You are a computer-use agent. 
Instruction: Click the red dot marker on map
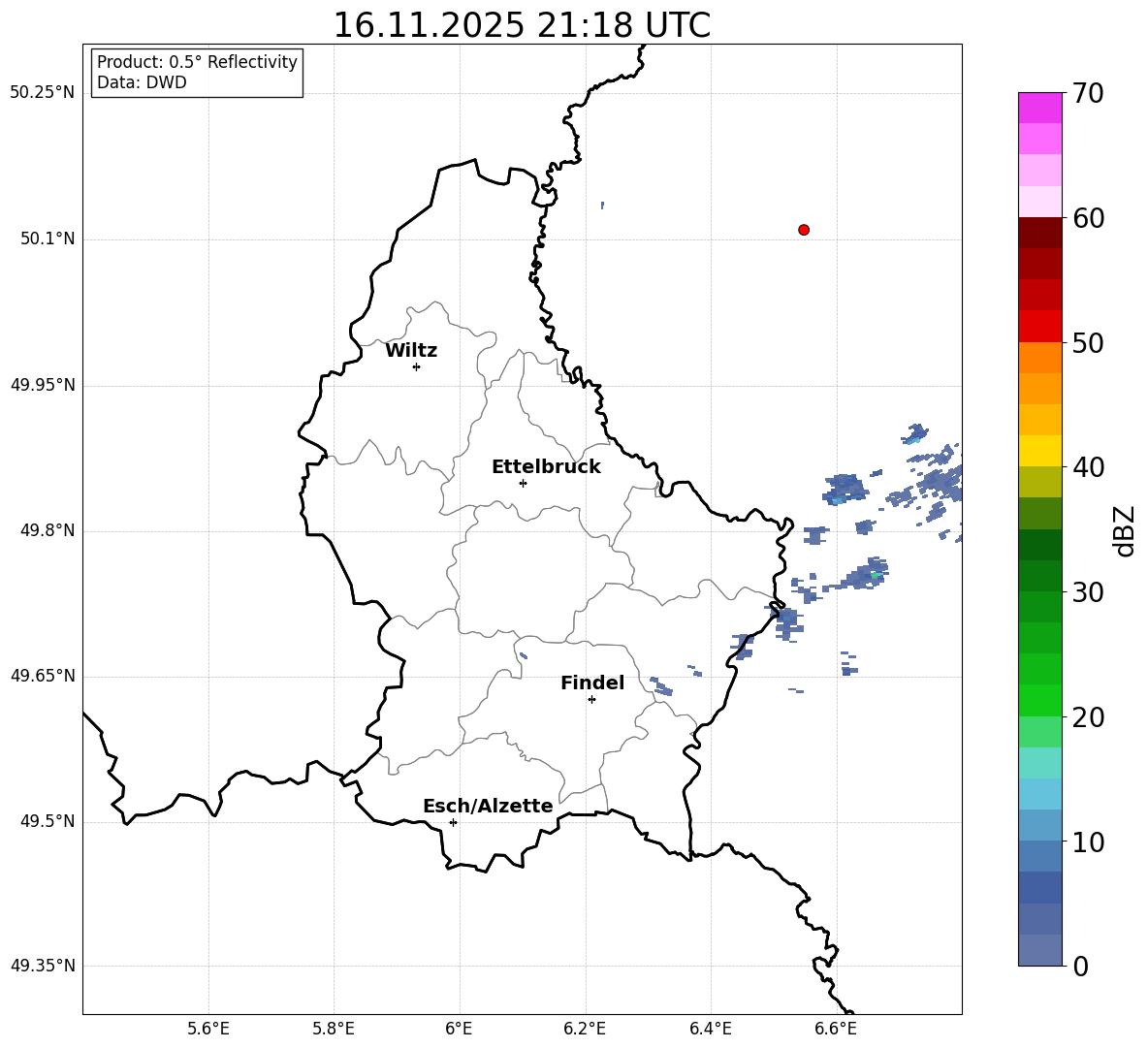coord(804,230)
